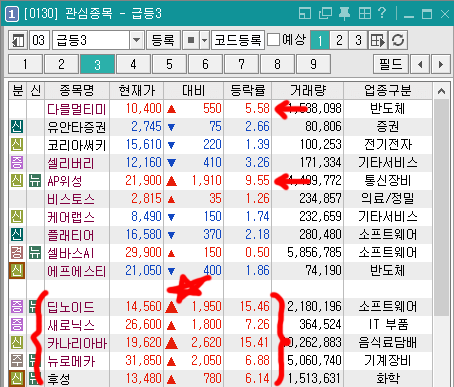
Task: Click the group list panel icon beside 03
Action: (x=18, y=40)
